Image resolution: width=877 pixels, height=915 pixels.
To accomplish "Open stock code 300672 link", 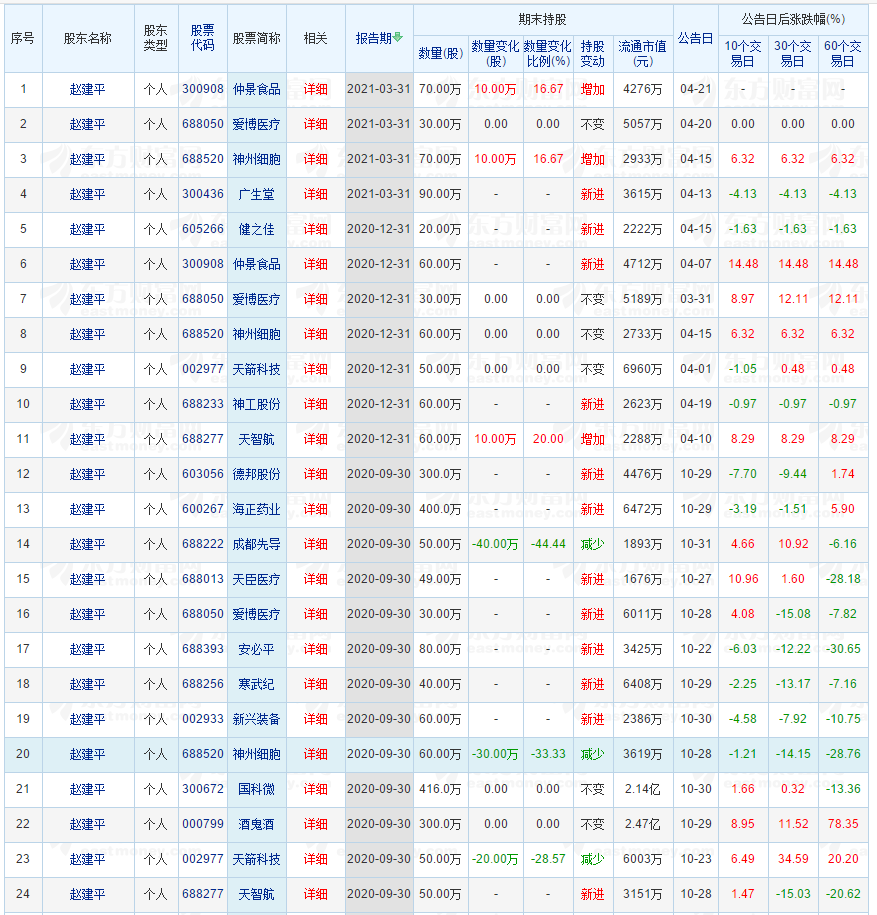I will coord(202,790).
